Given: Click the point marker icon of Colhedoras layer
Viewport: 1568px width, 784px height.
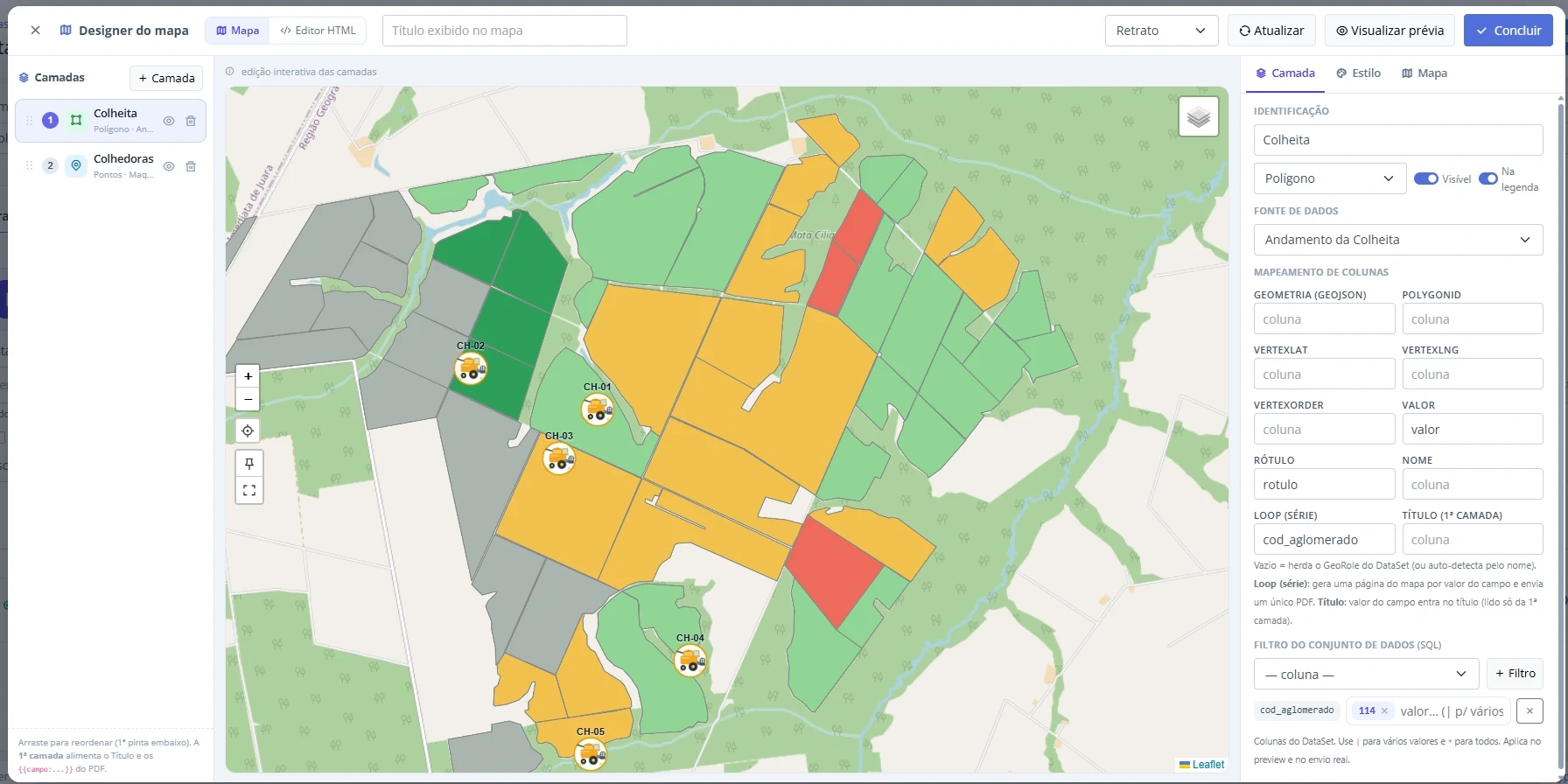Looking at the screenshot, I should (x=76, y=166).
